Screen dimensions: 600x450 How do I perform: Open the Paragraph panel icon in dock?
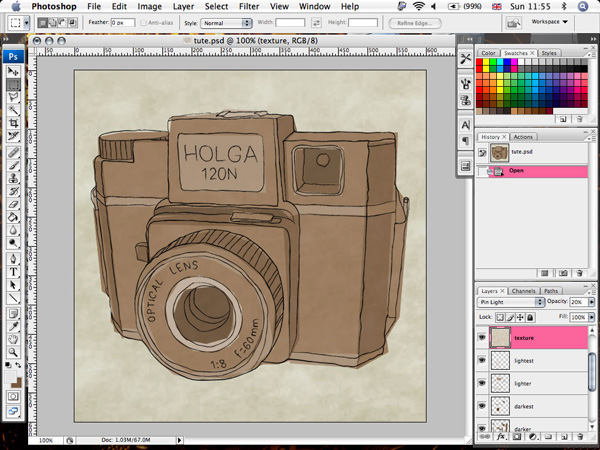[x=465, y=141]
